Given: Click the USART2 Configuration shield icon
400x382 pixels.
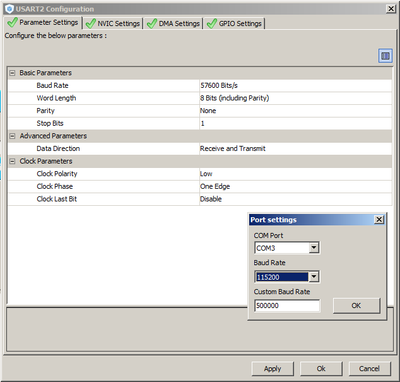Looking at the screenshot, I should 10,9.
